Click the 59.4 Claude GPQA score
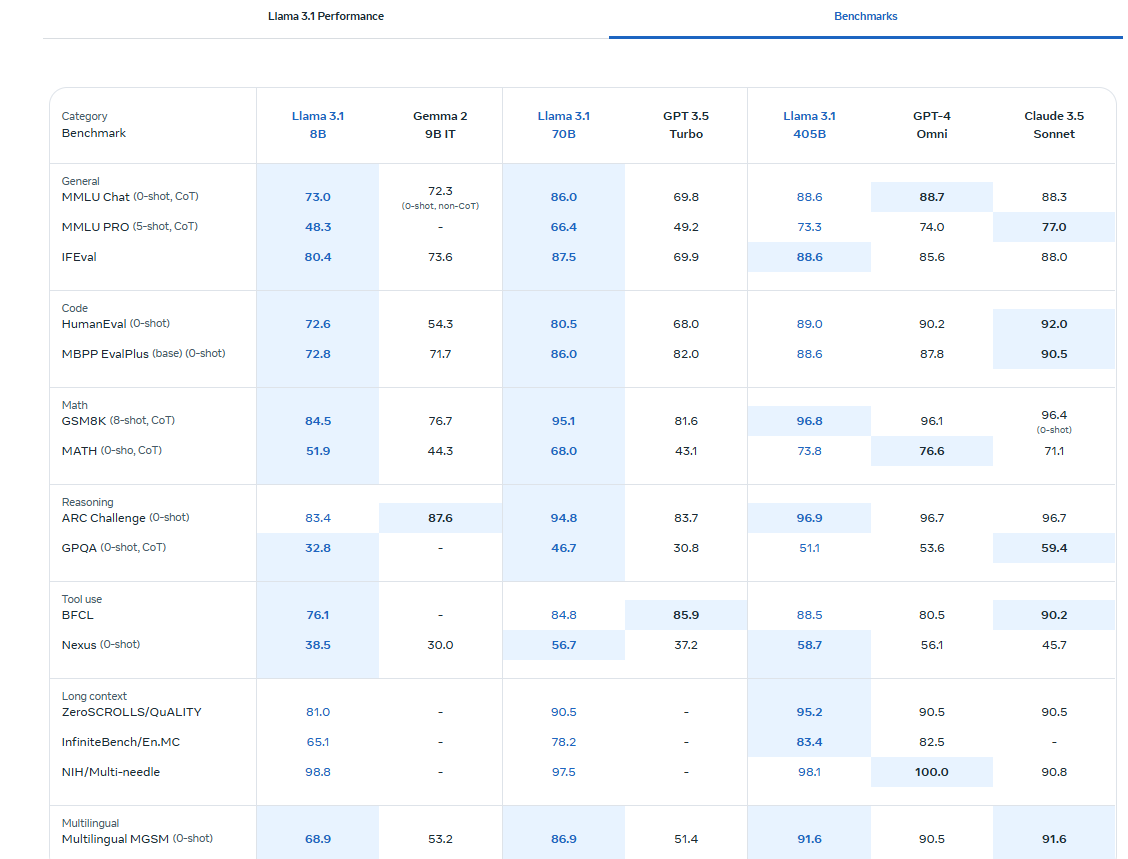This screenshot has width=1128, height=859. tap(1054, 548)
